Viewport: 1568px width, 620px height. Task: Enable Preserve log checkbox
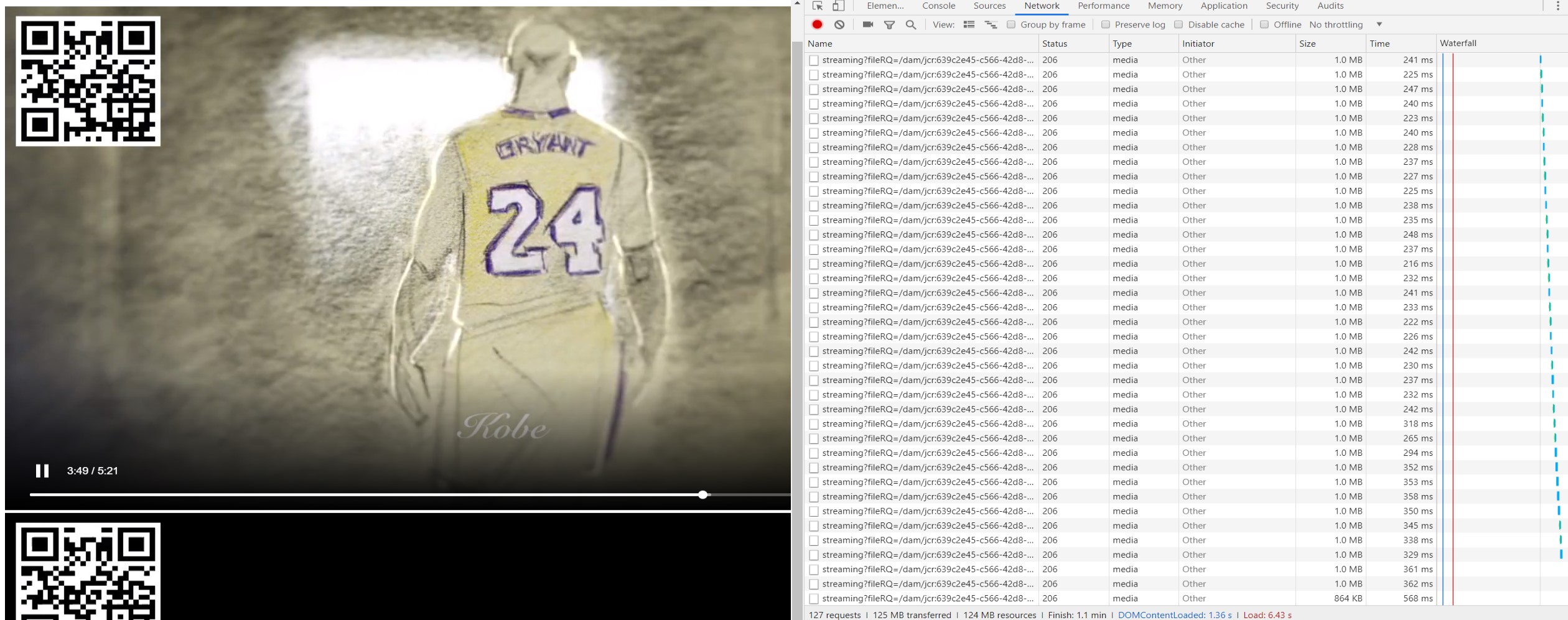[1105, 24]
